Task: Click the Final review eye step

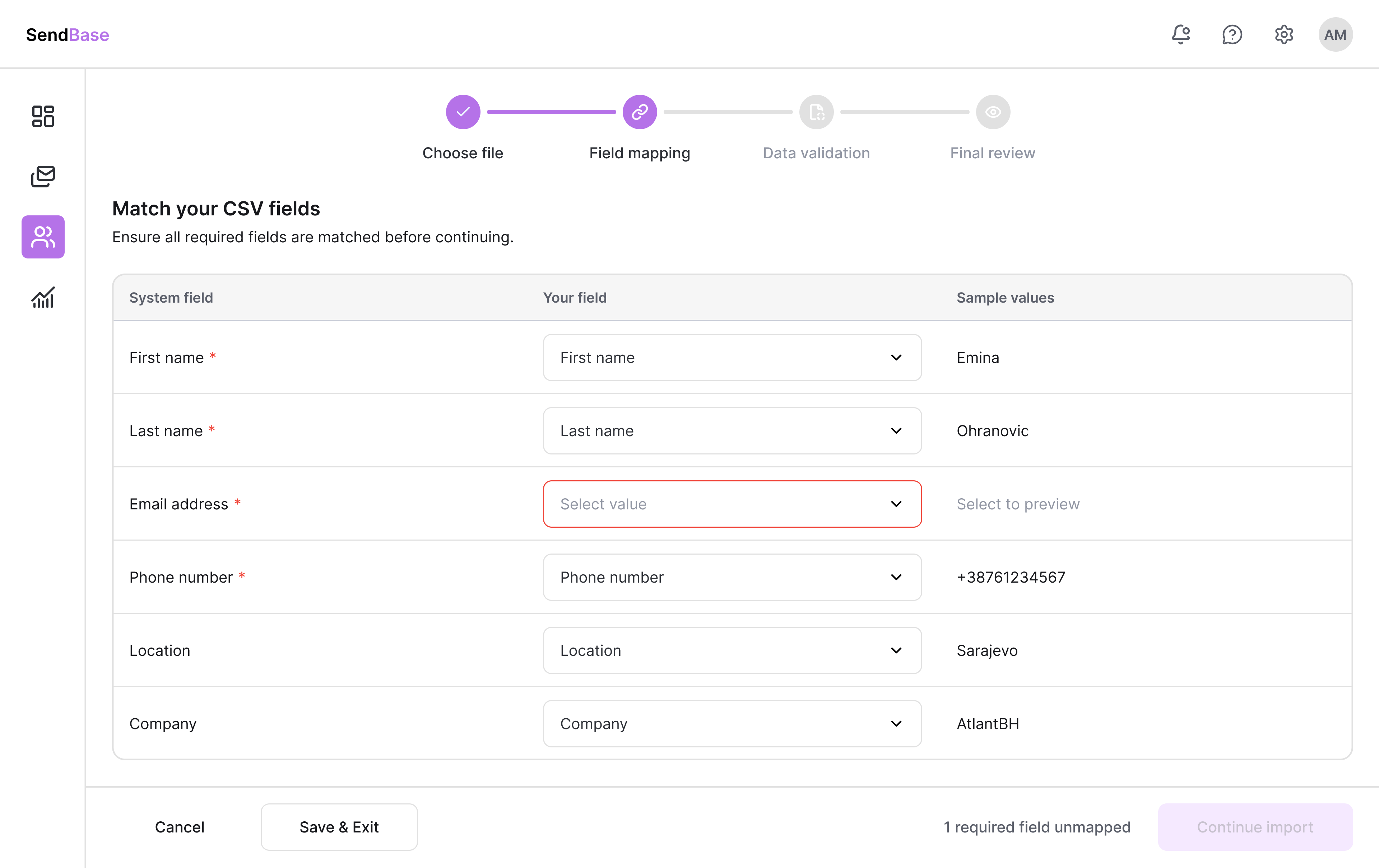Action: 993,112
